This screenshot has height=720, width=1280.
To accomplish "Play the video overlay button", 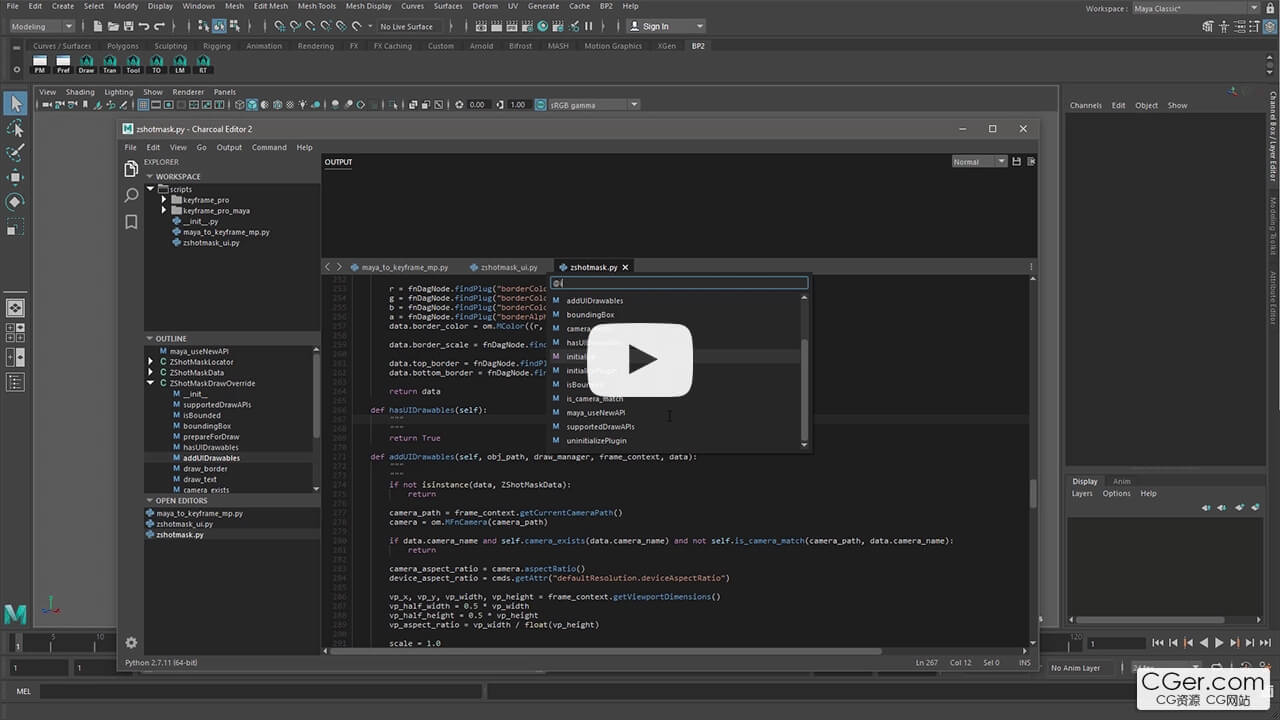I will point(641,360).
